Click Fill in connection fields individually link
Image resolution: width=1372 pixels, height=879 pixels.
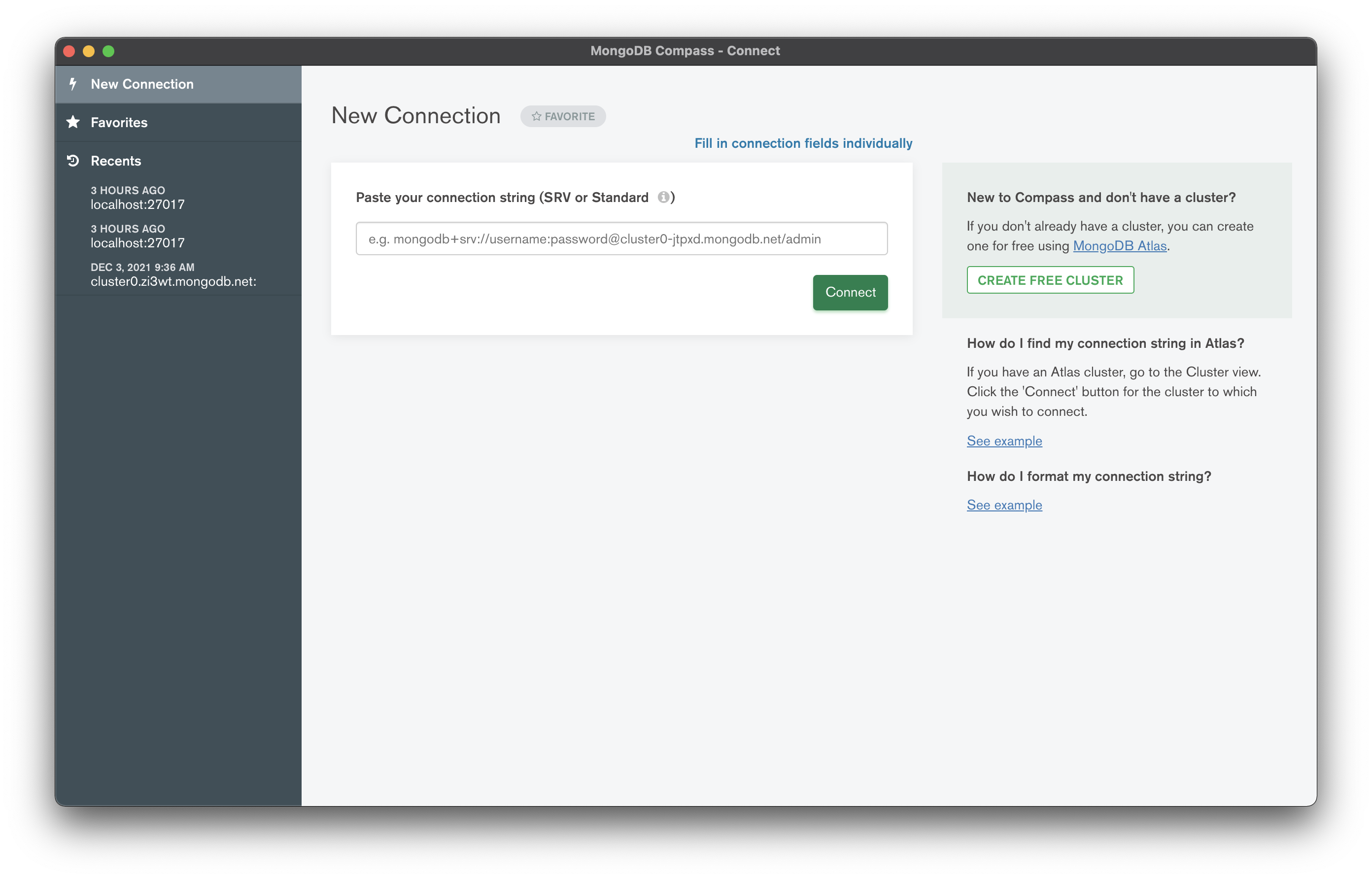tap(803, 143)
